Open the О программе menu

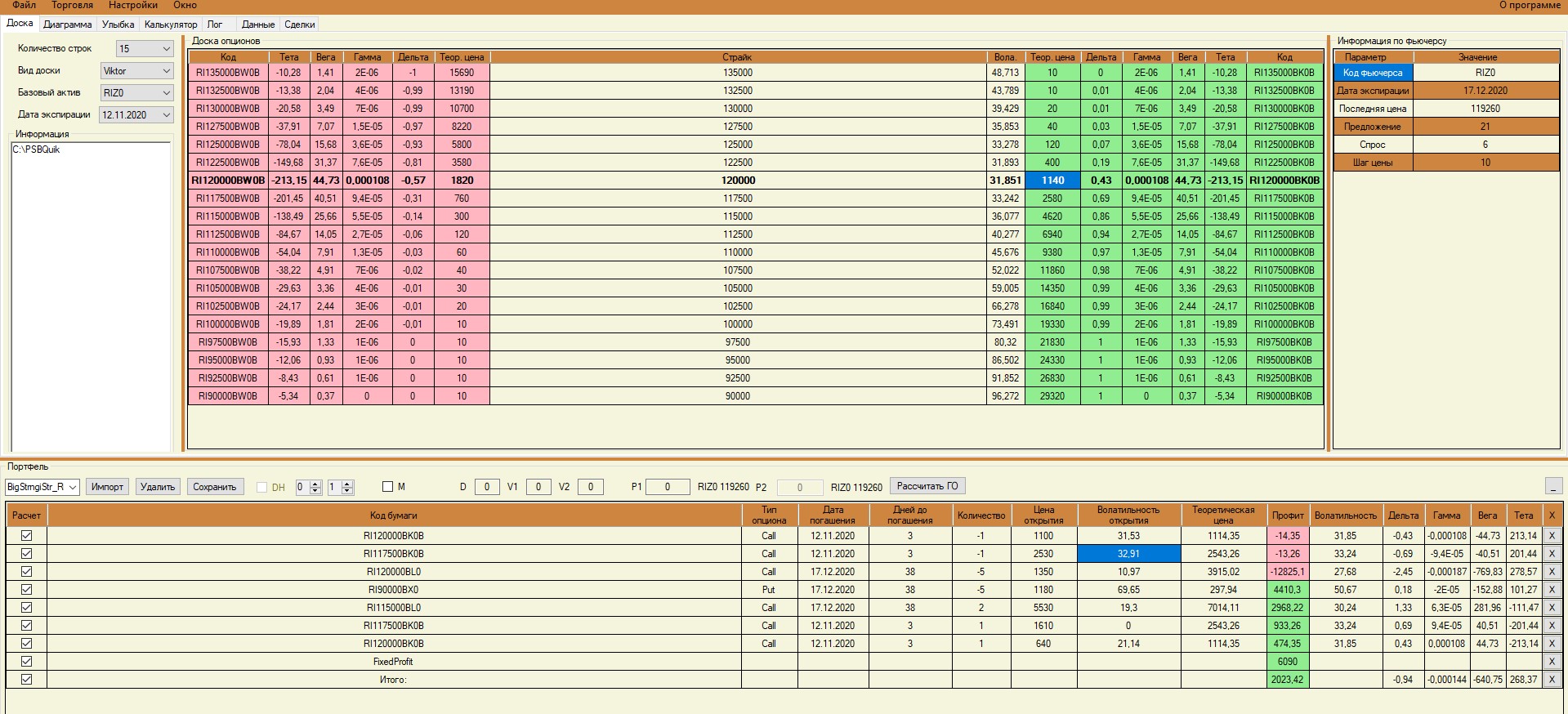[x=1530, y=6]
